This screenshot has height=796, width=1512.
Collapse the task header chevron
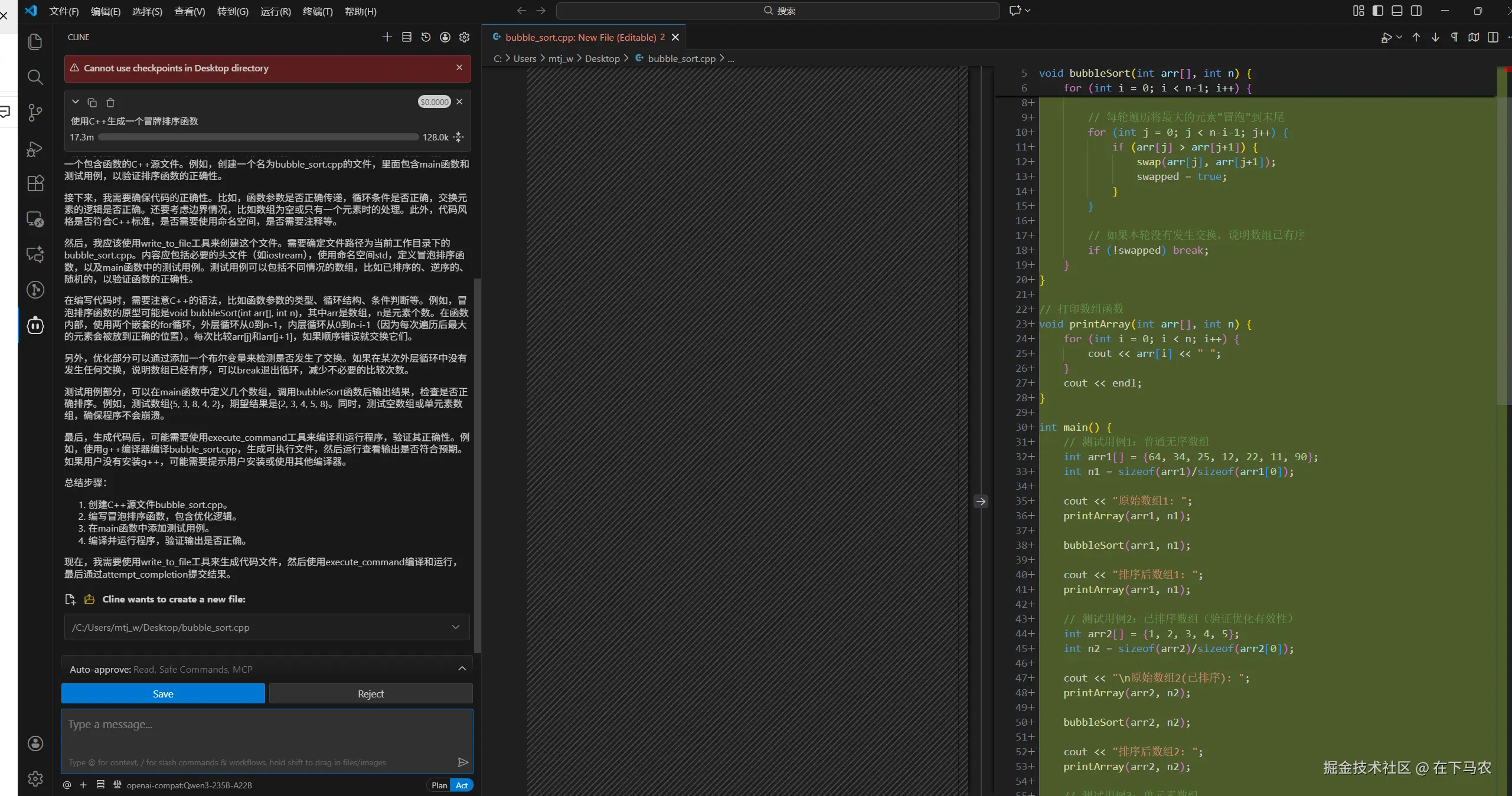pyautogui.click(x=76, y=102)
